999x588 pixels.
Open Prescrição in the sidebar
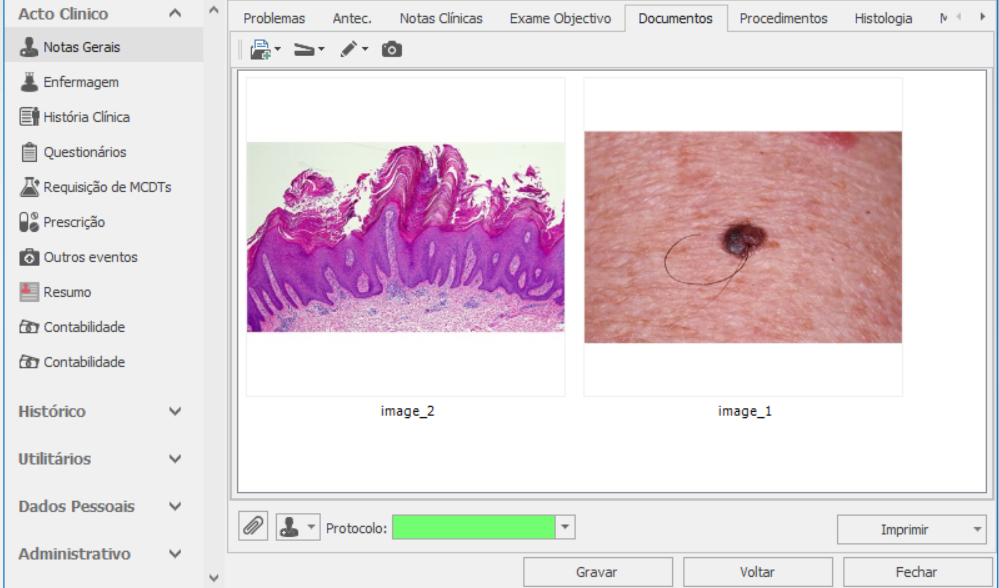point(73,222)
